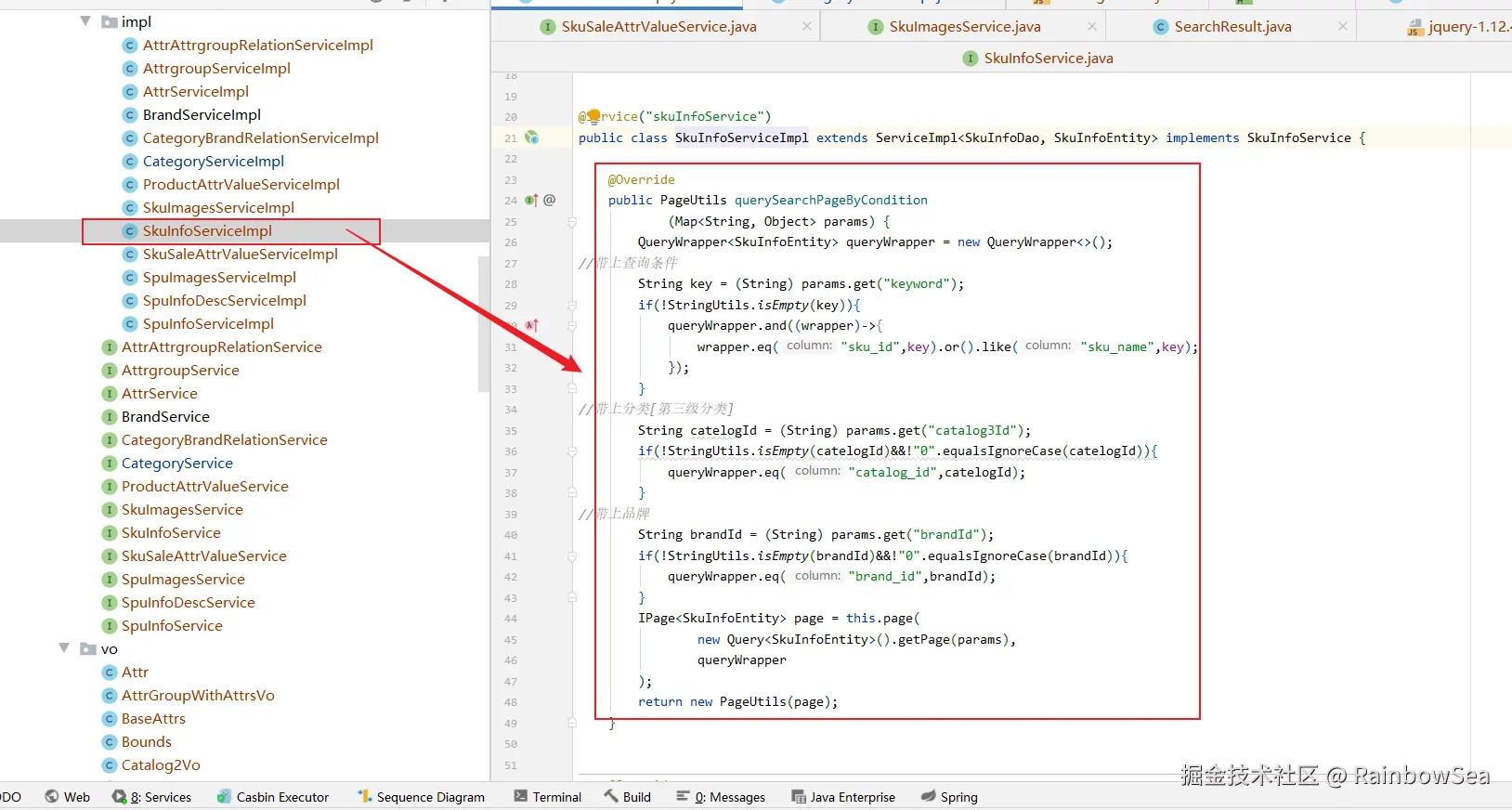The height and width of the screenshot is (810, 1512).
Task: Open AttrgroupService interface
Action: coord(180,370)
